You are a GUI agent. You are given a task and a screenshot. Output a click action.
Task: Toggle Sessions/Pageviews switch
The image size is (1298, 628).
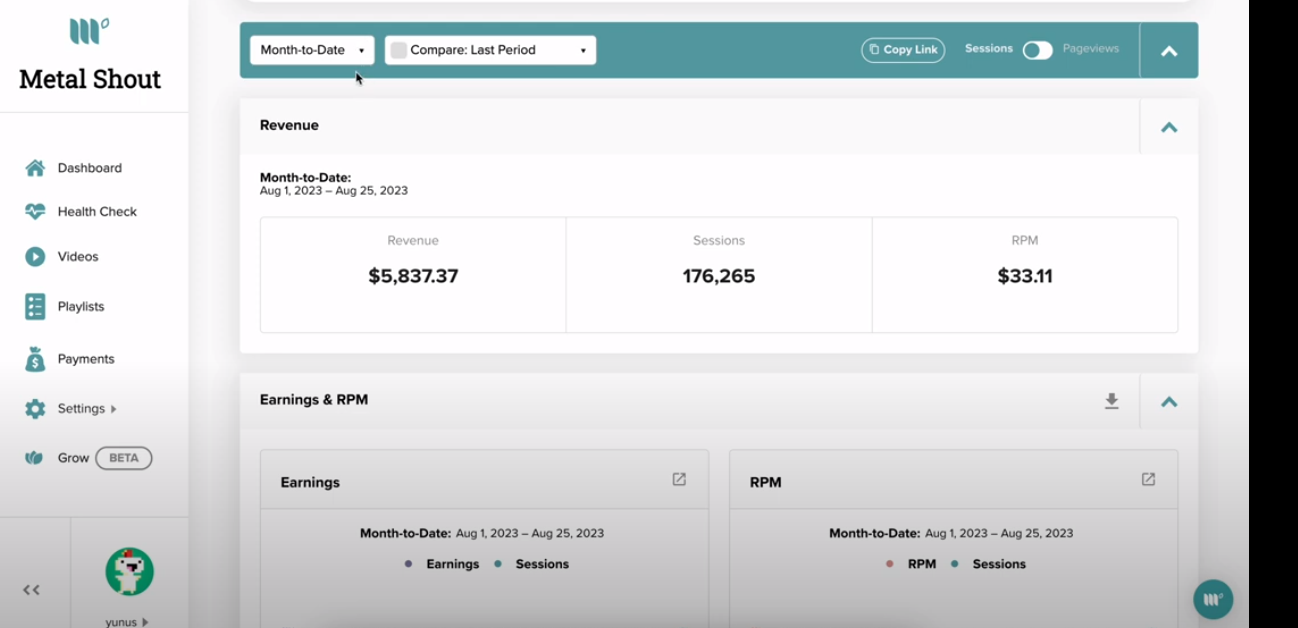click(x=1037, y=50)
